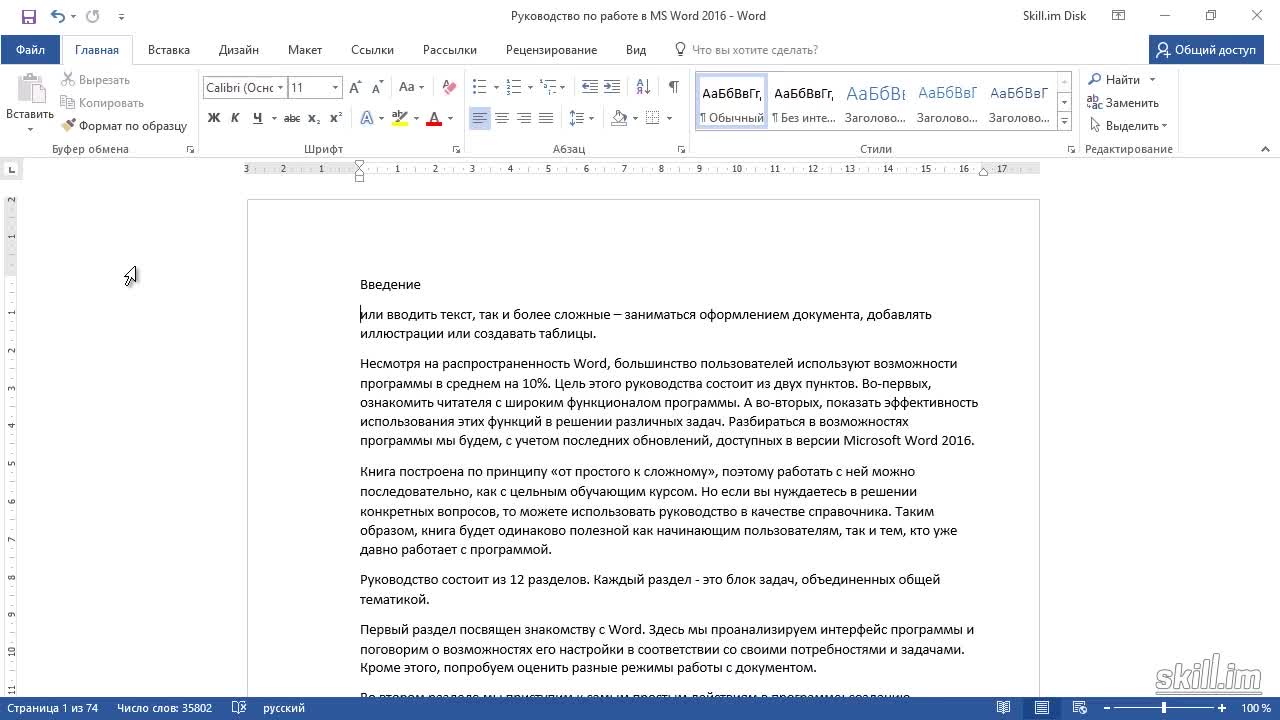Image resolution: width=1280 pixels, height=720 pixels.
Task: Apply the Обычный style
Action: click(732, 103)
